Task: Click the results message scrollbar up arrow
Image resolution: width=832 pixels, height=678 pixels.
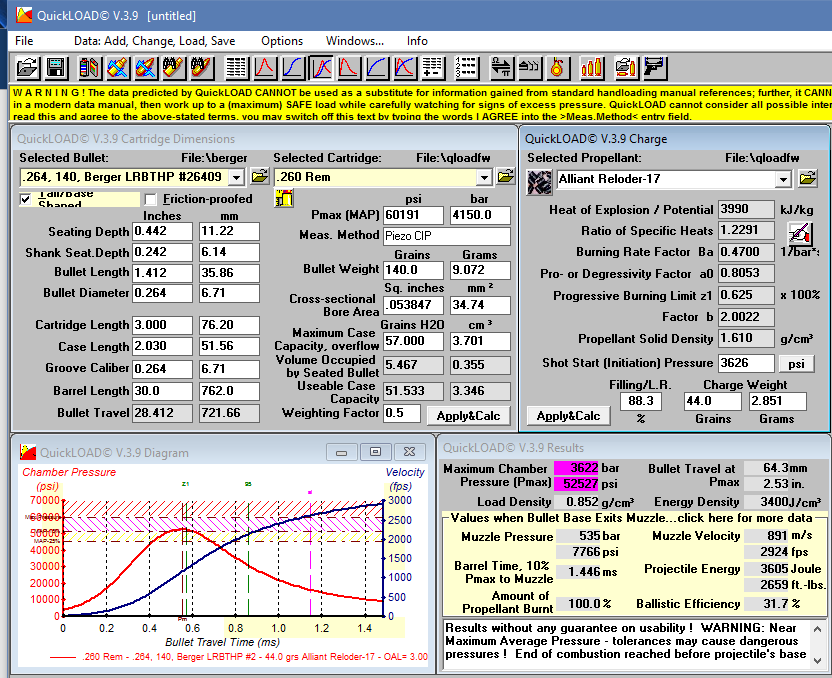Action: click(x=817, y=629)
